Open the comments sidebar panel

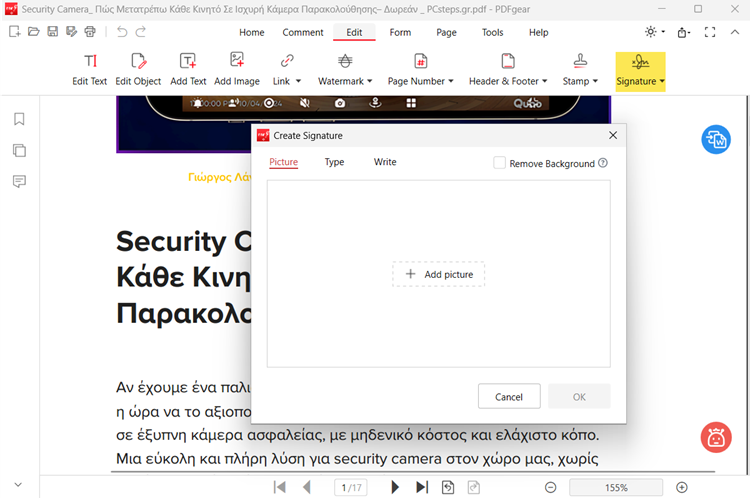(x=19, y=181)
